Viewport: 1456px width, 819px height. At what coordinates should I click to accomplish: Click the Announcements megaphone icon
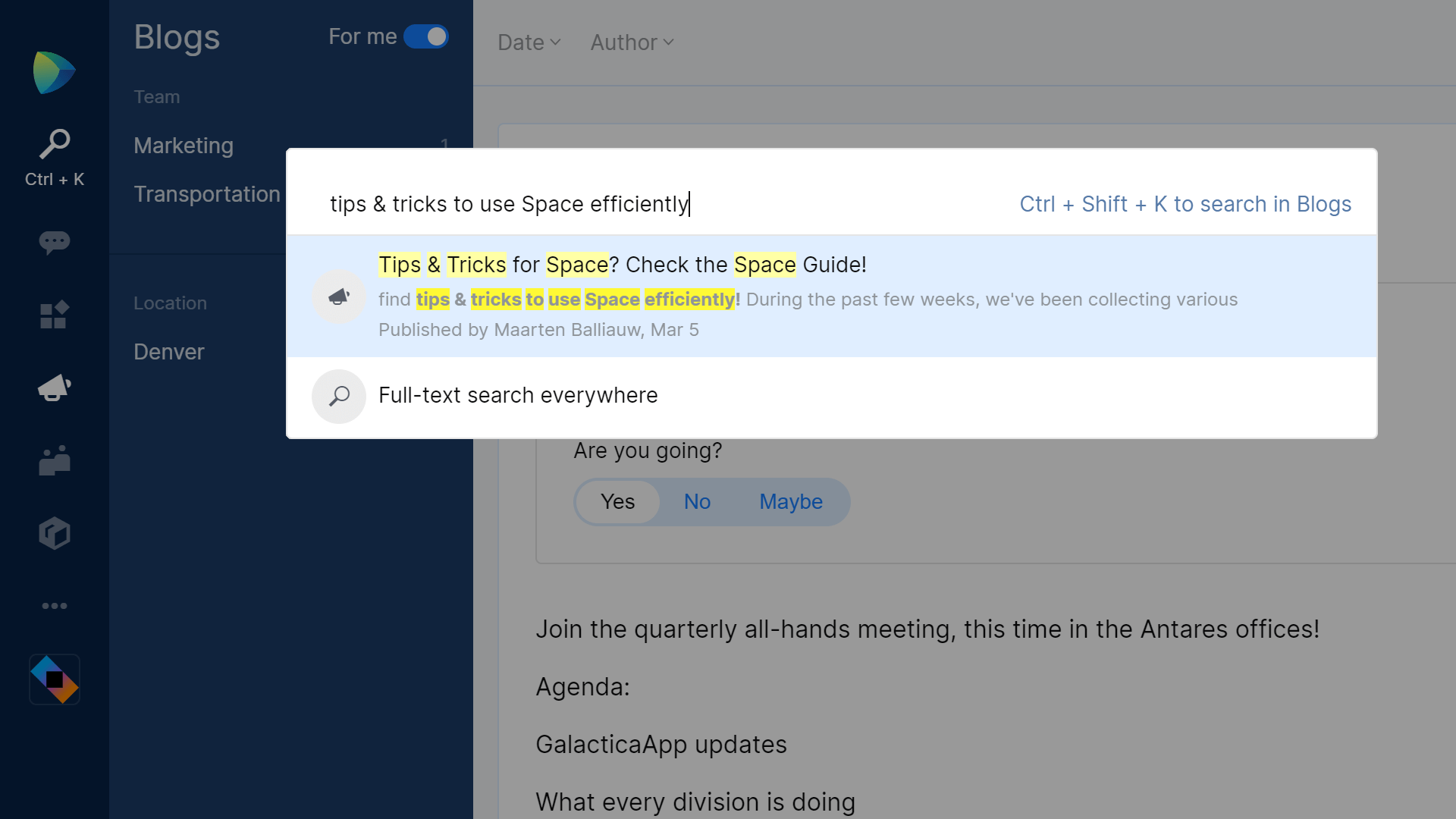point(54,388)
